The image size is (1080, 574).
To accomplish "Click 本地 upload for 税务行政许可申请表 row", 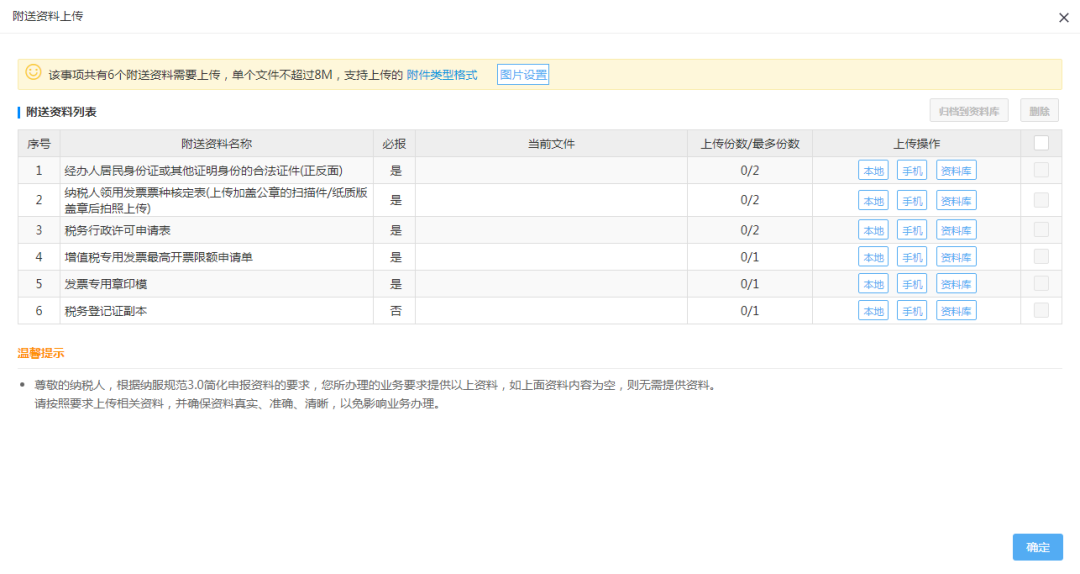I will 873,230.
